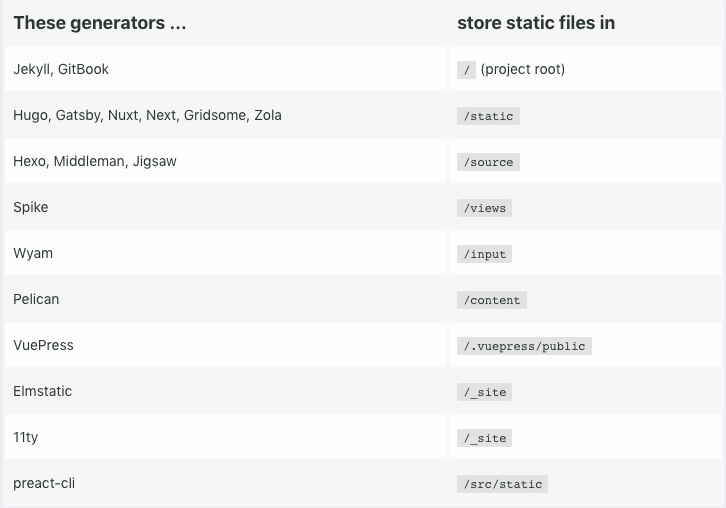726x508 pixels.
Task: Select the "Hexo, Middleman, Jigsaw" cell
Action: click(x=95, y=161)
